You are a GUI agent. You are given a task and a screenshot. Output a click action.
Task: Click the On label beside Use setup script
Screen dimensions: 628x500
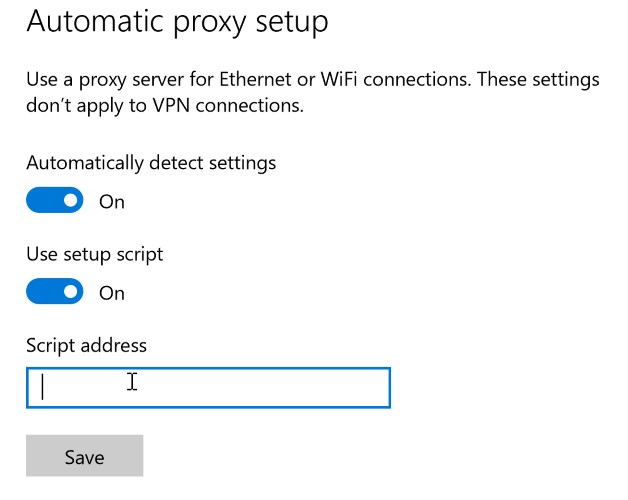coord(112,293)
